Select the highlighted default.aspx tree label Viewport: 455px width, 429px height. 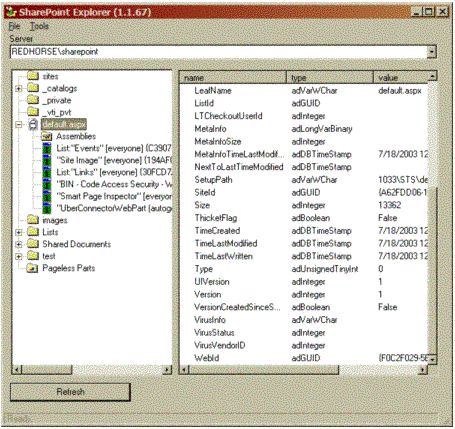click(64, 124)
